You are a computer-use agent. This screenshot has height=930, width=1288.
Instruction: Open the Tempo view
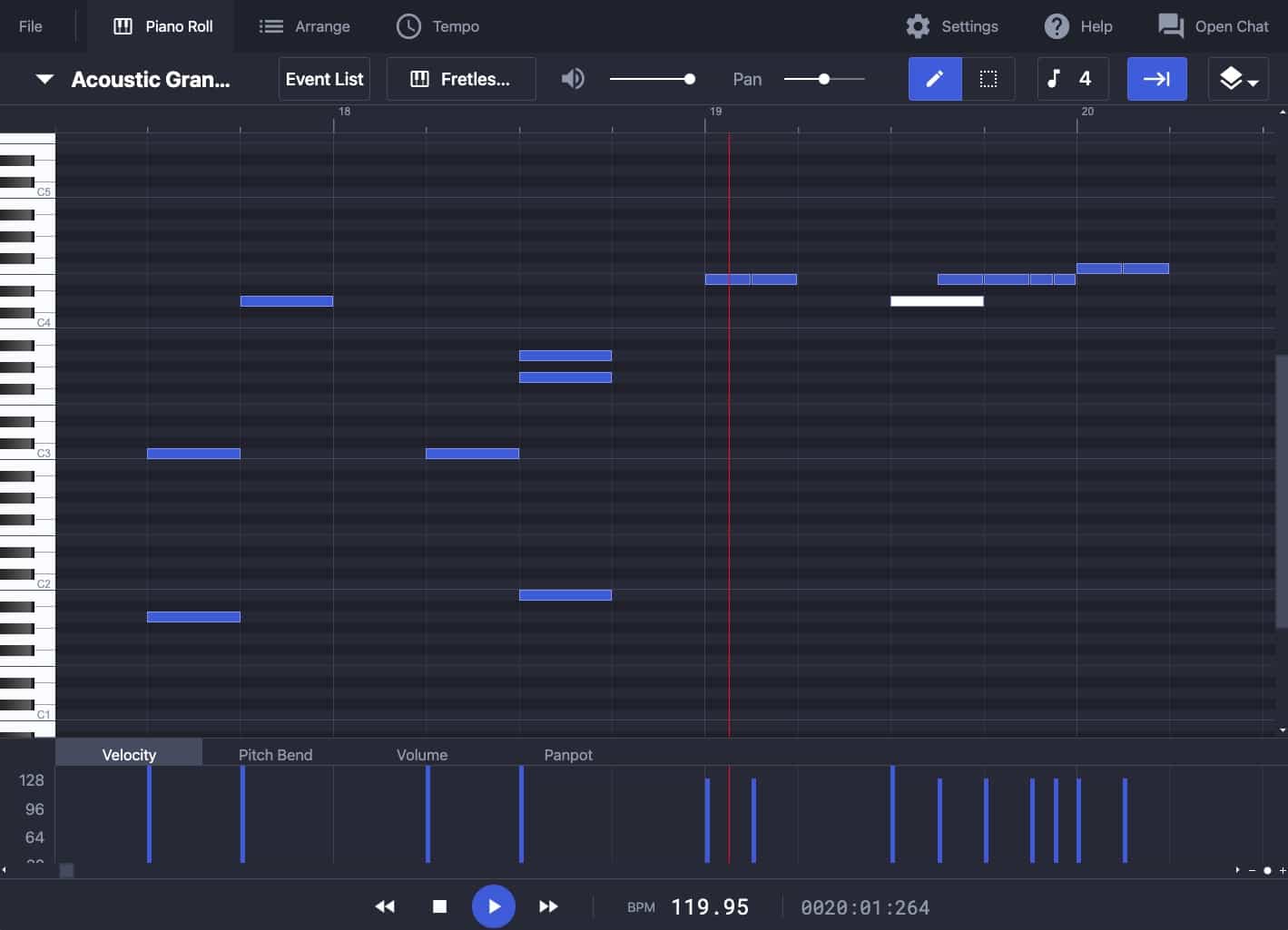pyautogui.click(x=438, y=26)
